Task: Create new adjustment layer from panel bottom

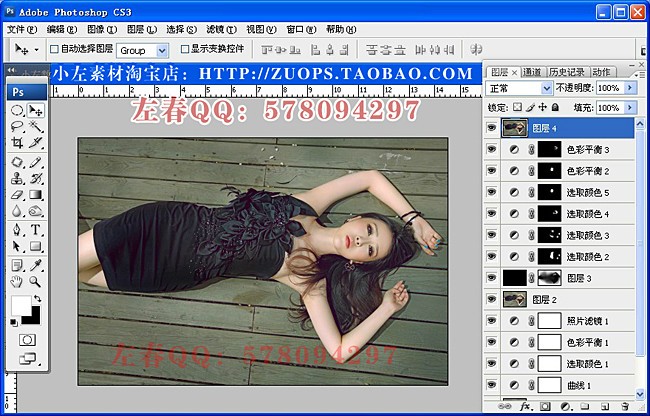Action: 565,406
